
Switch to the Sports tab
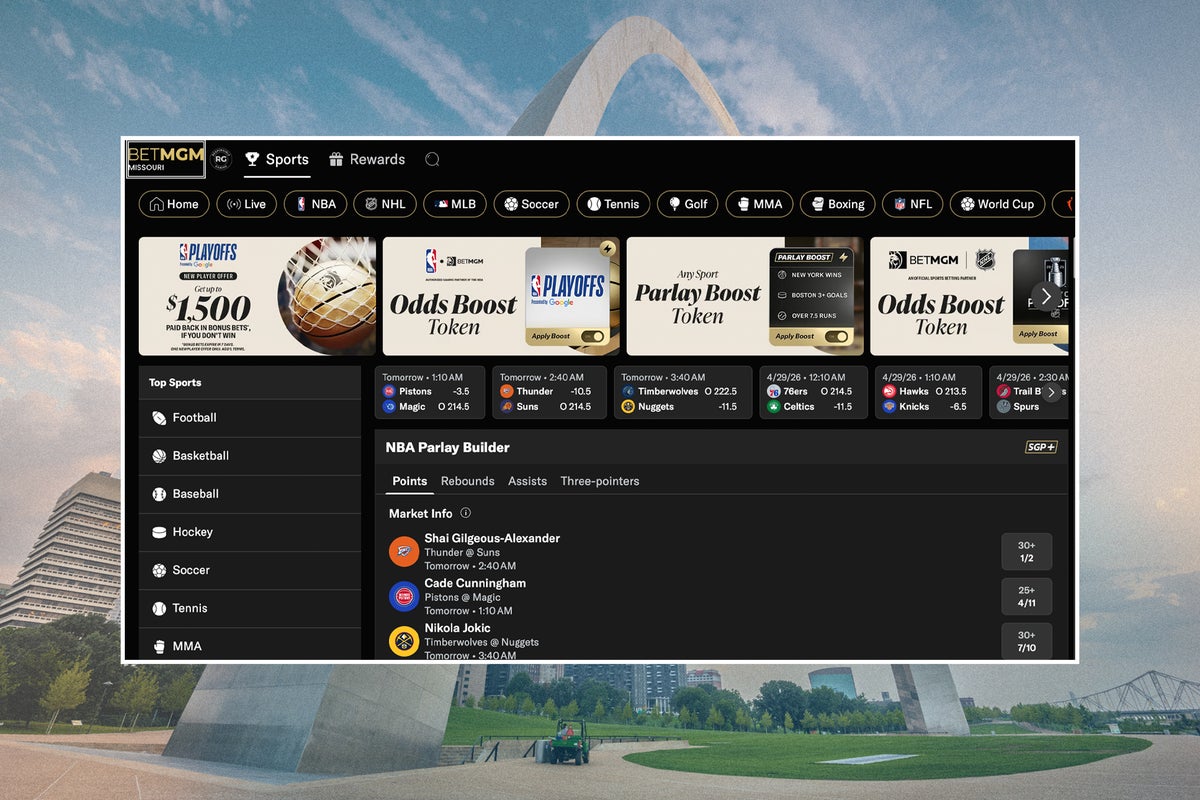(x=277, y=159)
